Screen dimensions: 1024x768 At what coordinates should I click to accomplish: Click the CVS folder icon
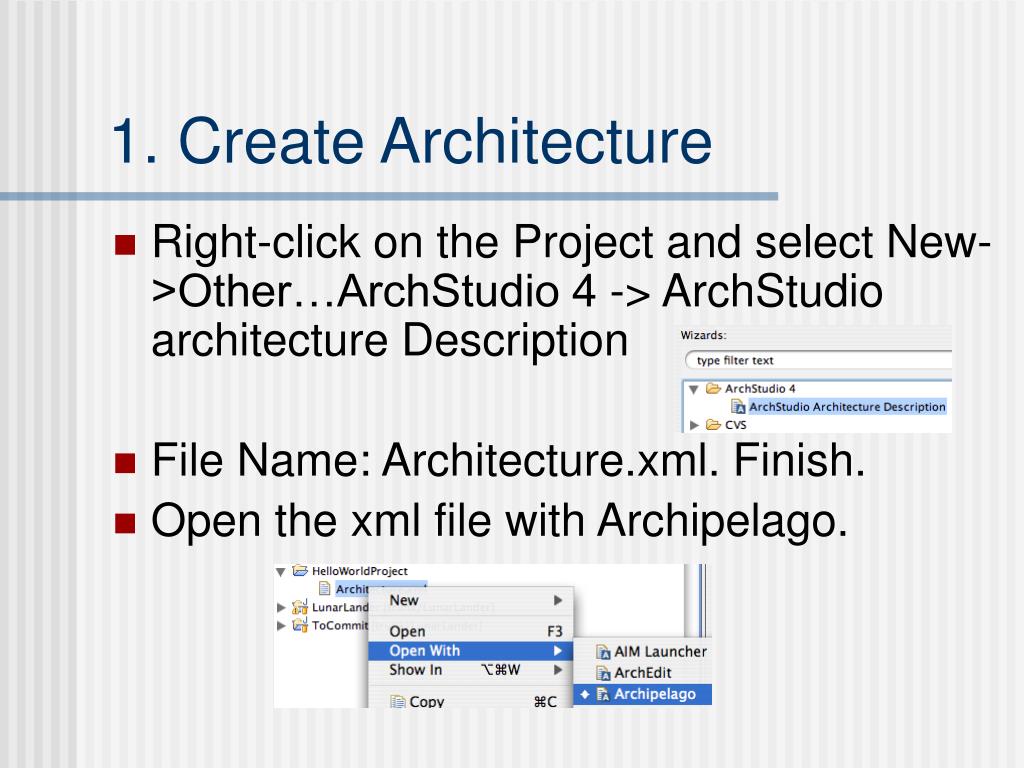(713, 424)
